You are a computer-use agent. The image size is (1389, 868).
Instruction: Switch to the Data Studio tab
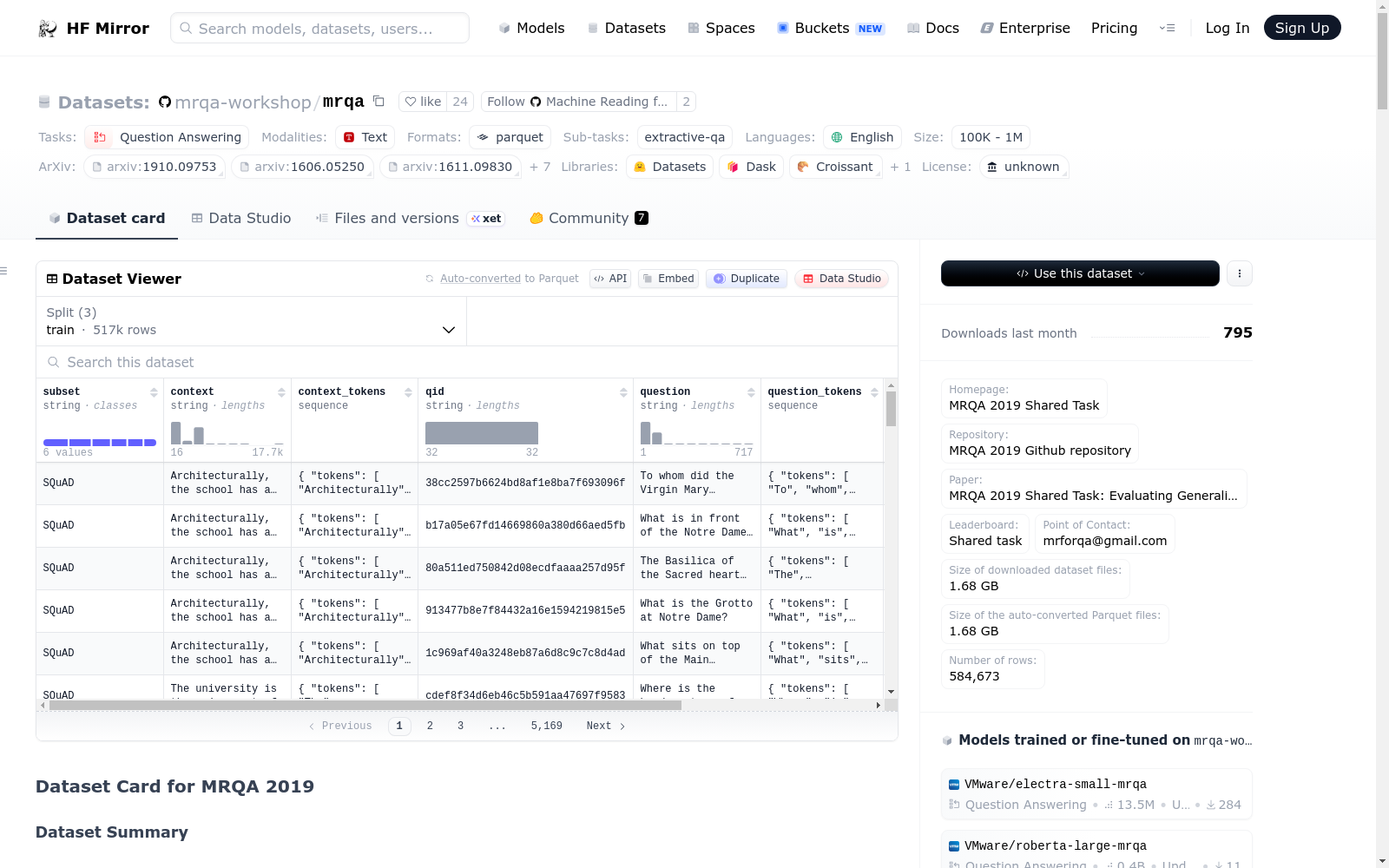(240, 219)
